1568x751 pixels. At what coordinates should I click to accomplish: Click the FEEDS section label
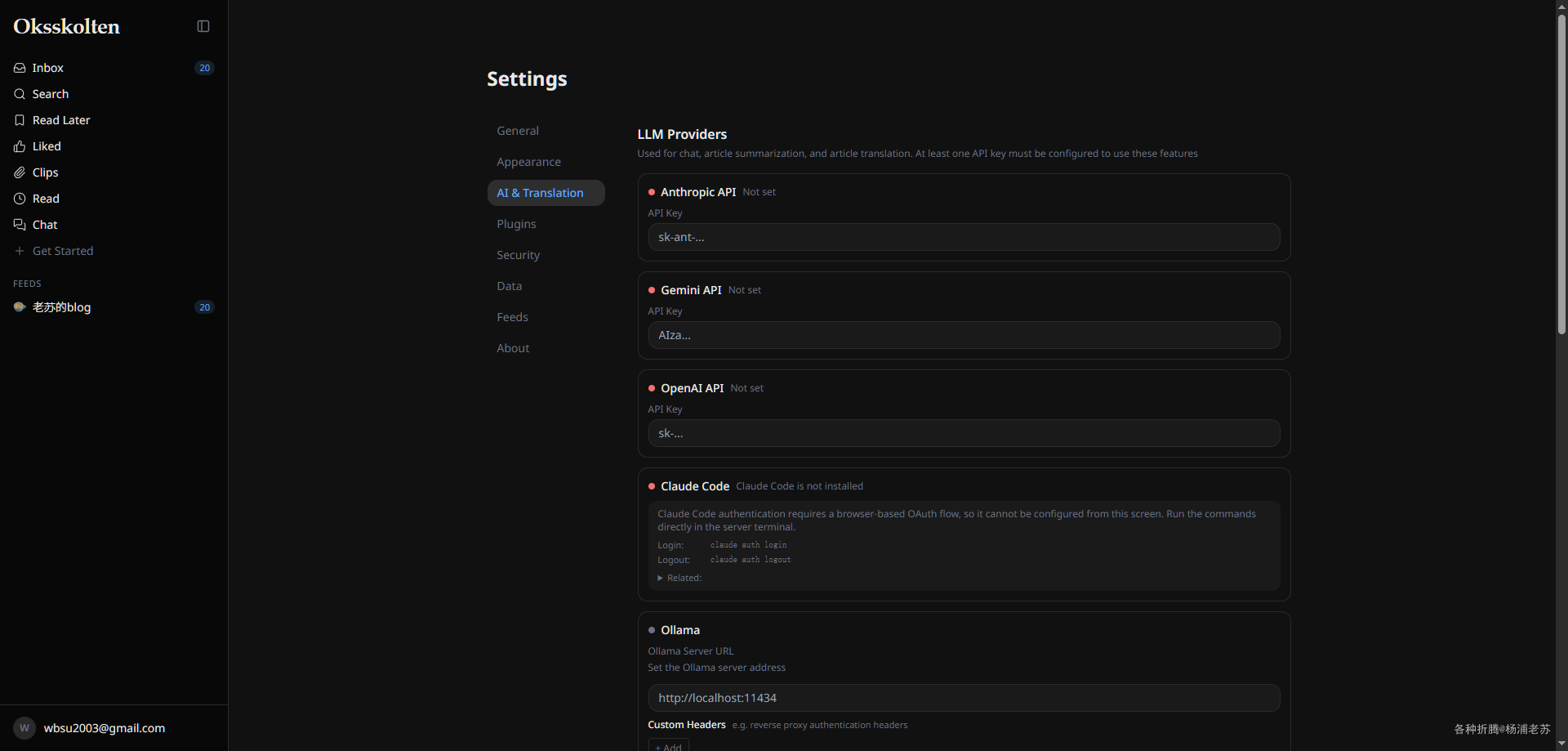[x=27, y=284]
